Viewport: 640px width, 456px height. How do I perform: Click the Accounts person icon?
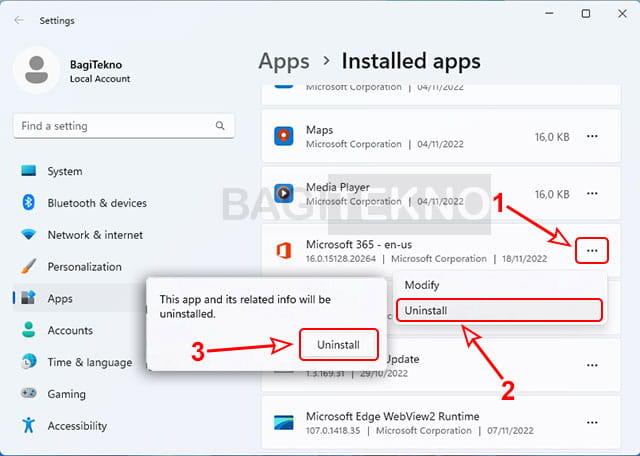[x=29, y=330]
